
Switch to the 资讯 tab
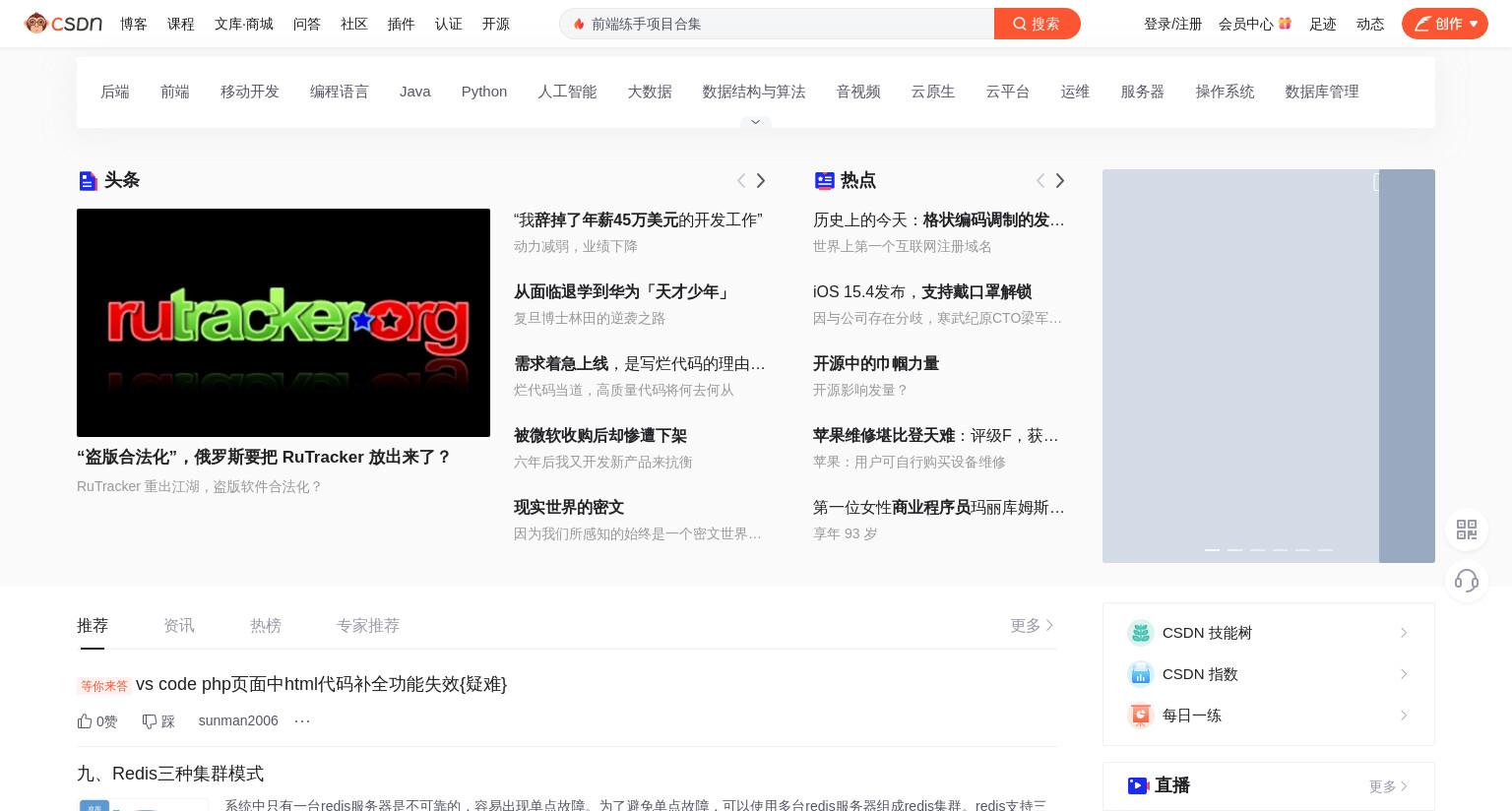pyautogui.click(x=179, y=625)
